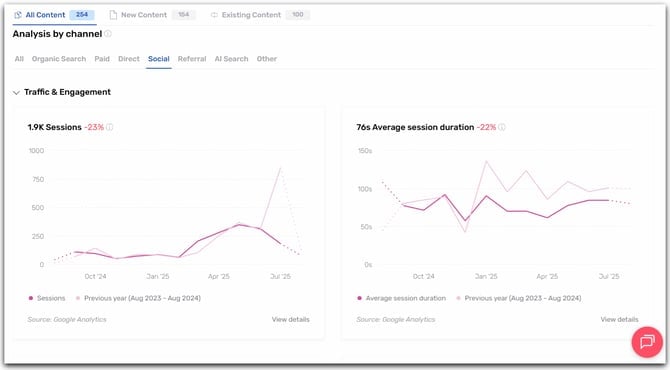Screen dimensions: 670x370
Task: Select the Referral channel tab
Action: pyautogui.click(x=192, y=59)
